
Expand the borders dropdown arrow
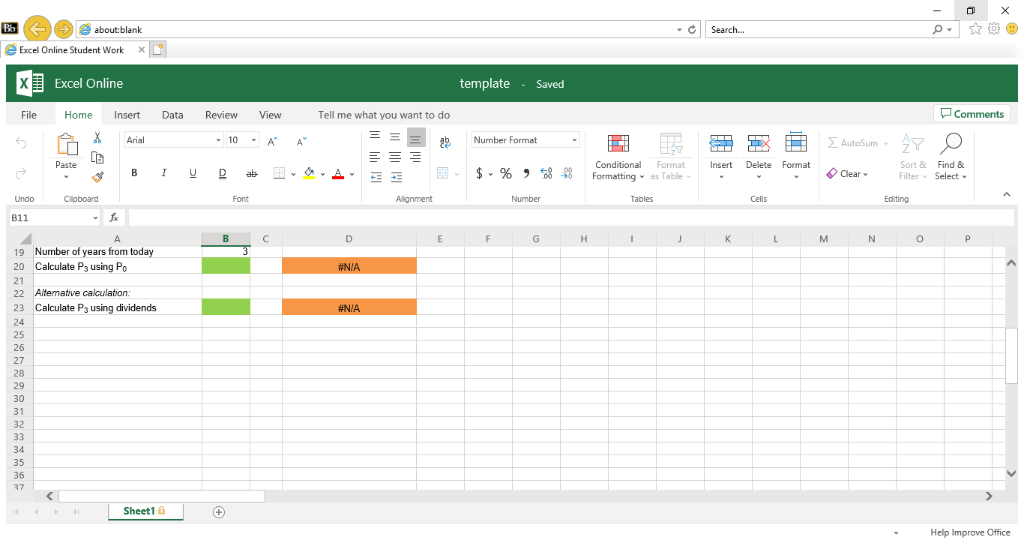coord(293,174)
